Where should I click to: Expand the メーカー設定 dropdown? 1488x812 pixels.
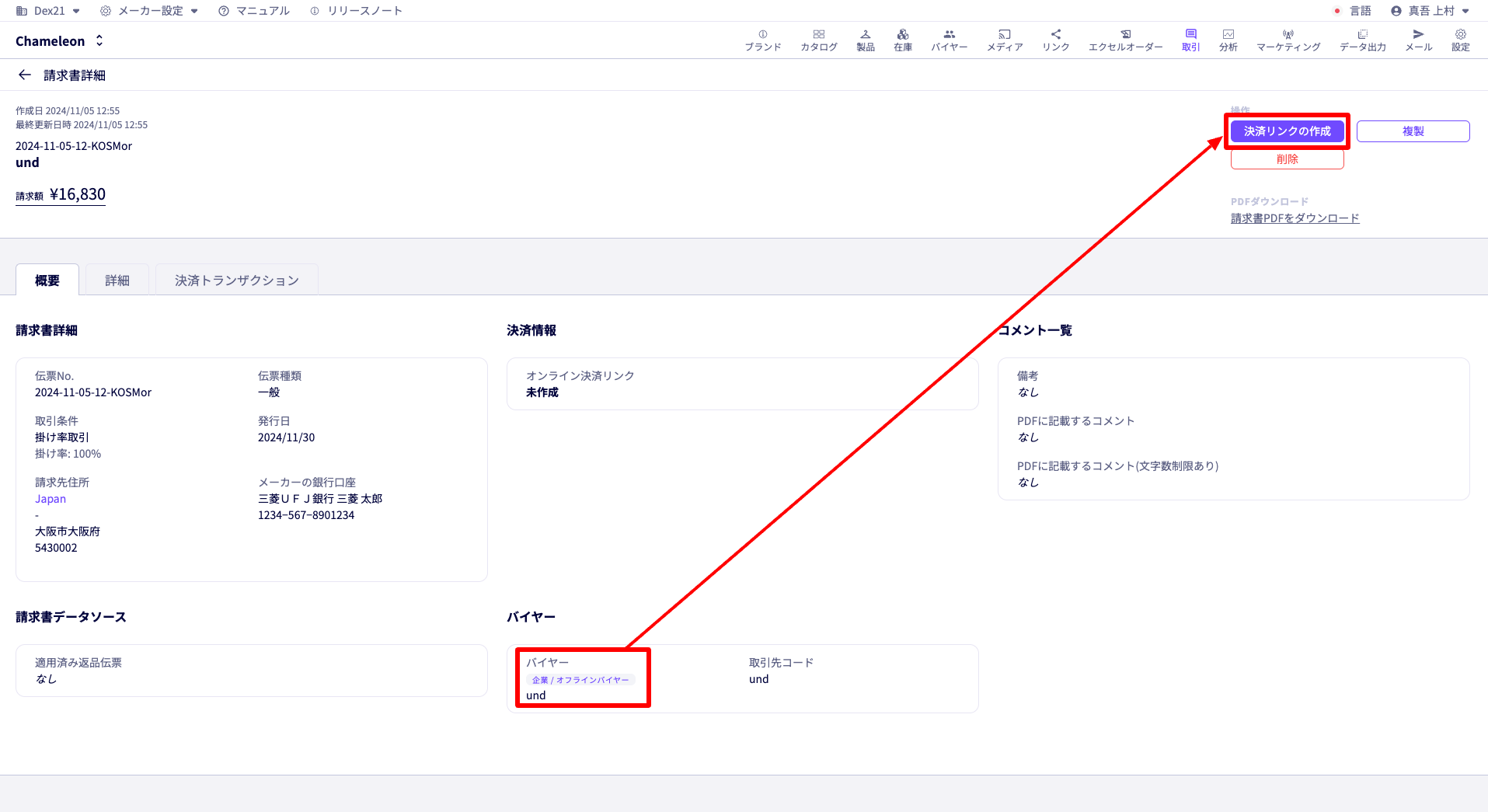coord(149,11)
